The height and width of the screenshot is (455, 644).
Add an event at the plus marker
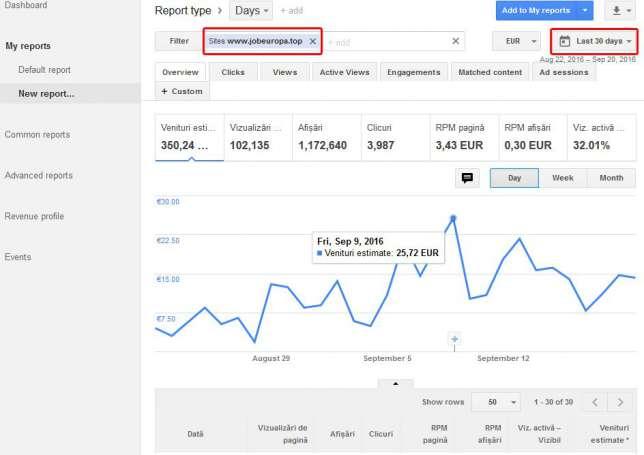(x=455, y=339)
